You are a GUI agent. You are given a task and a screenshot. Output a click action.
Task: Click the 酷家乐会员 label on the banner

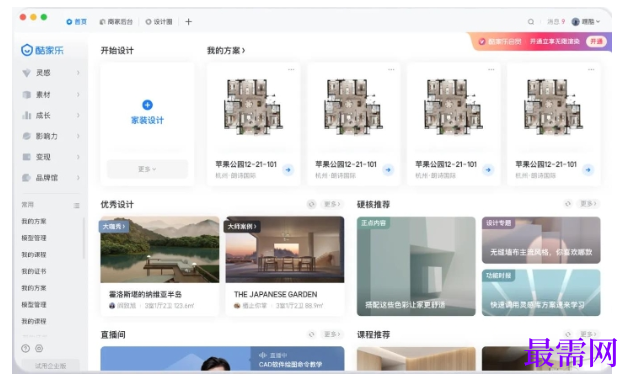tap(504, 41)
